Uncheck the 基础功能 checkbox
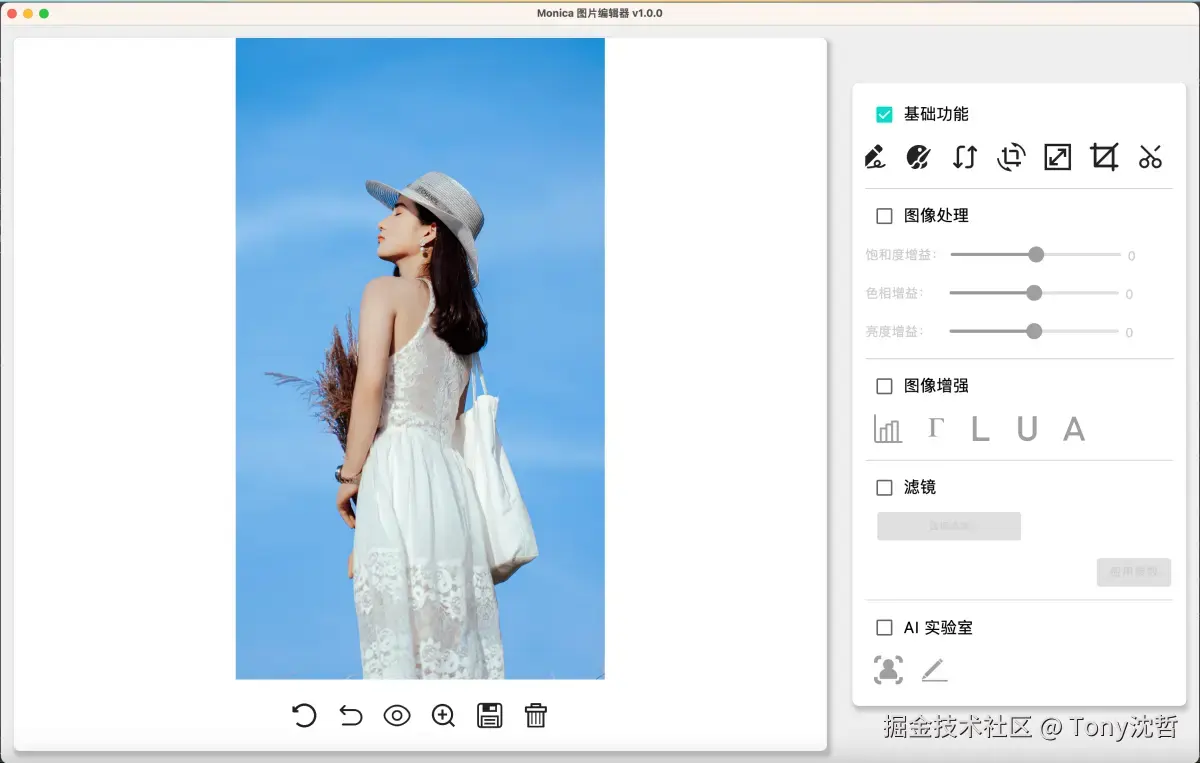Screen dimensions: 1200x763 click(884, 114)
